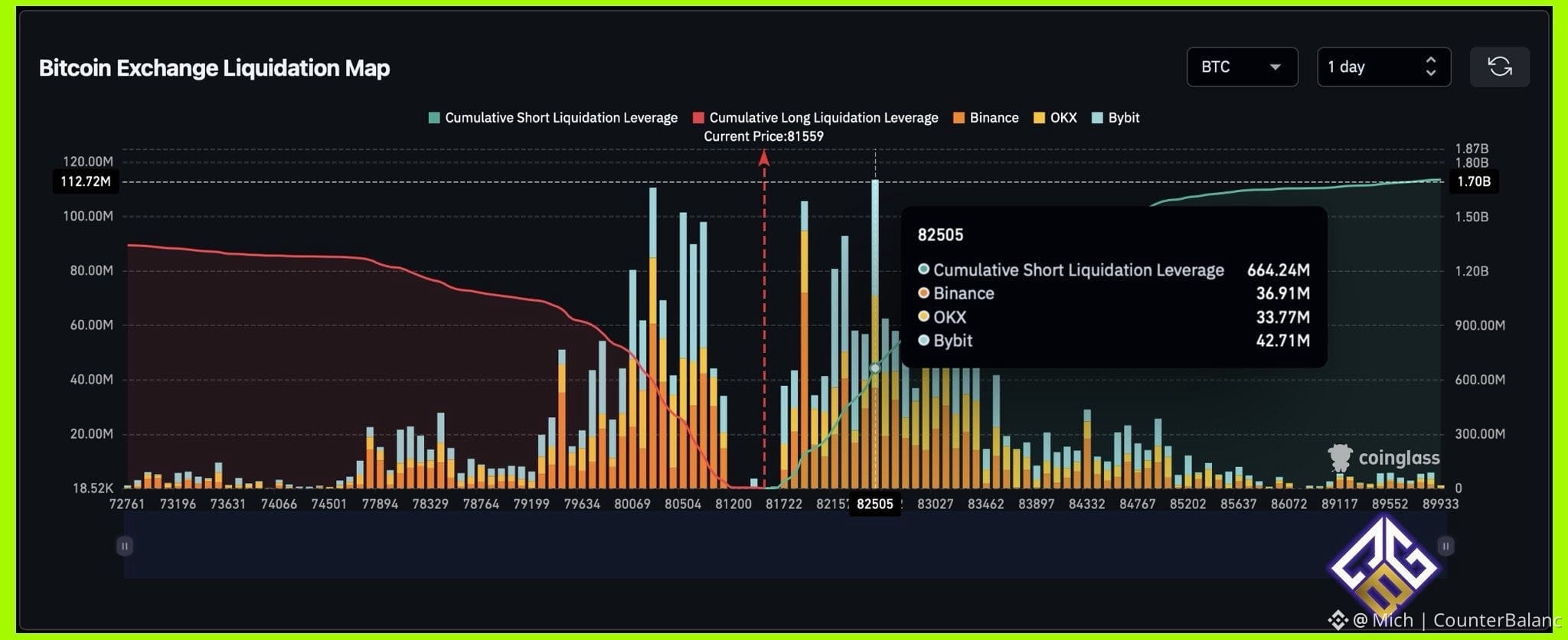
Task: Click the red Cumulative Long legend swatch
Action: click(x=698, y=118)
